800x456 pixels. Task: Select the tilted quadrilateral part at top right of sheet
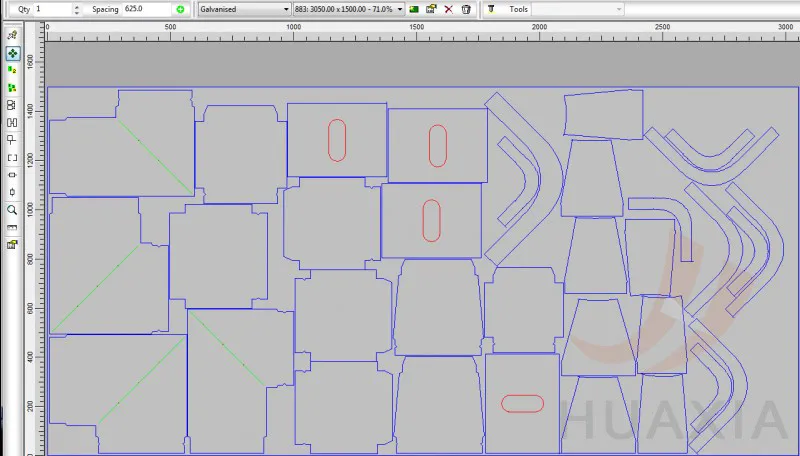tap(603, 114)
